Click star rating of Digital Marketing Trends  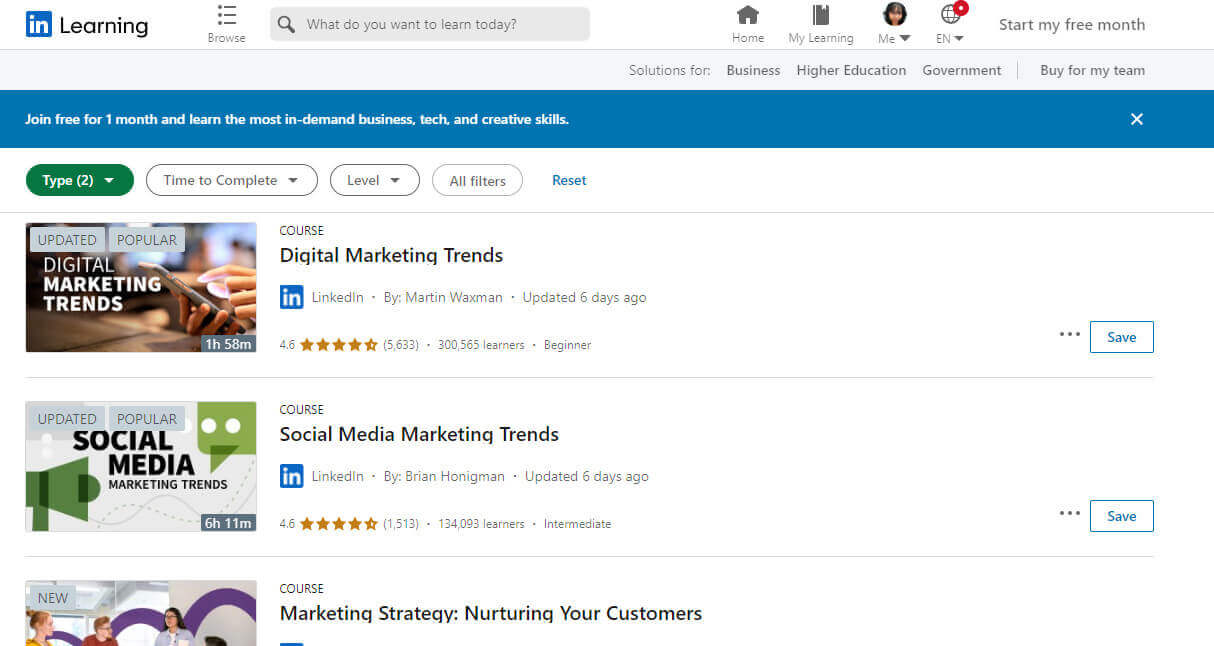point(338,345)
